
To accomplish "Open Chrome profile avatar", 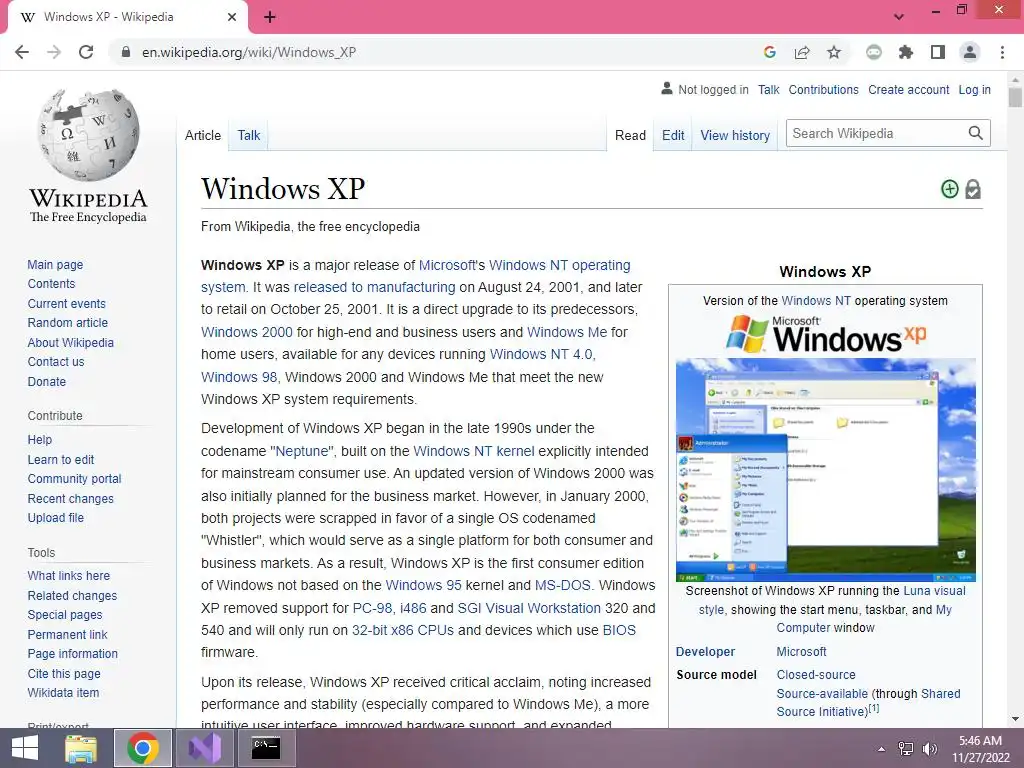I will tap(970, 52).
